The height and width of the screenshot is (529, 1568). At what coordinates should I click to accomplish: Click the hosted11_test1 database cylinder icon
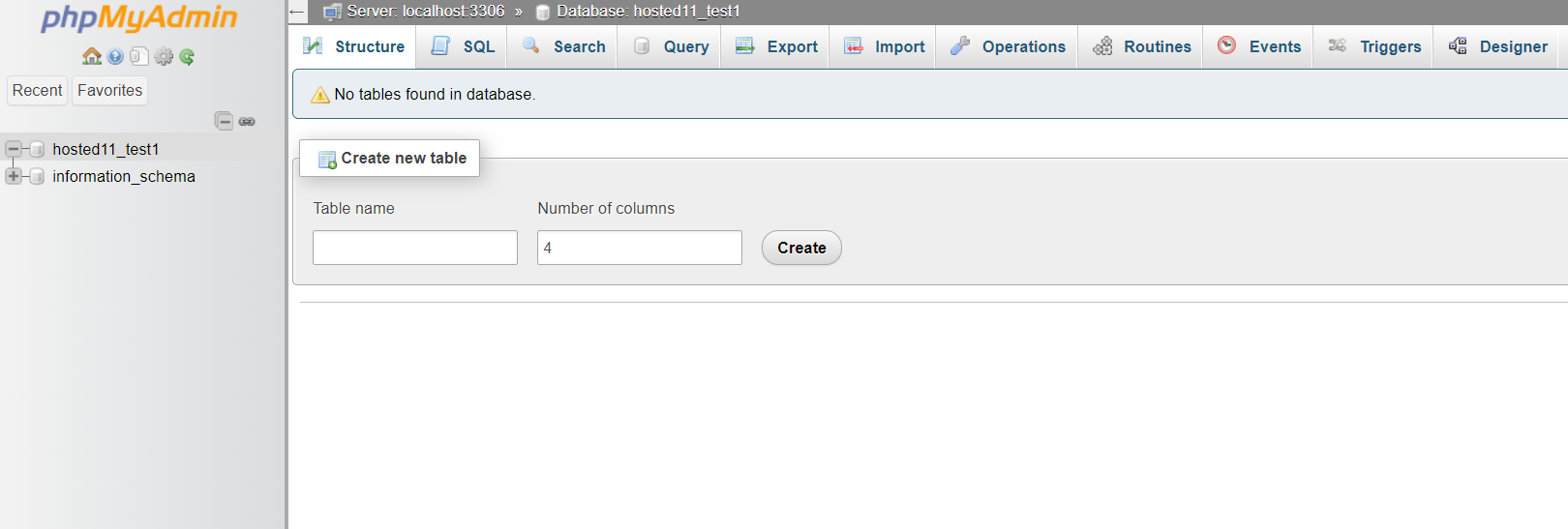(37, 149)
